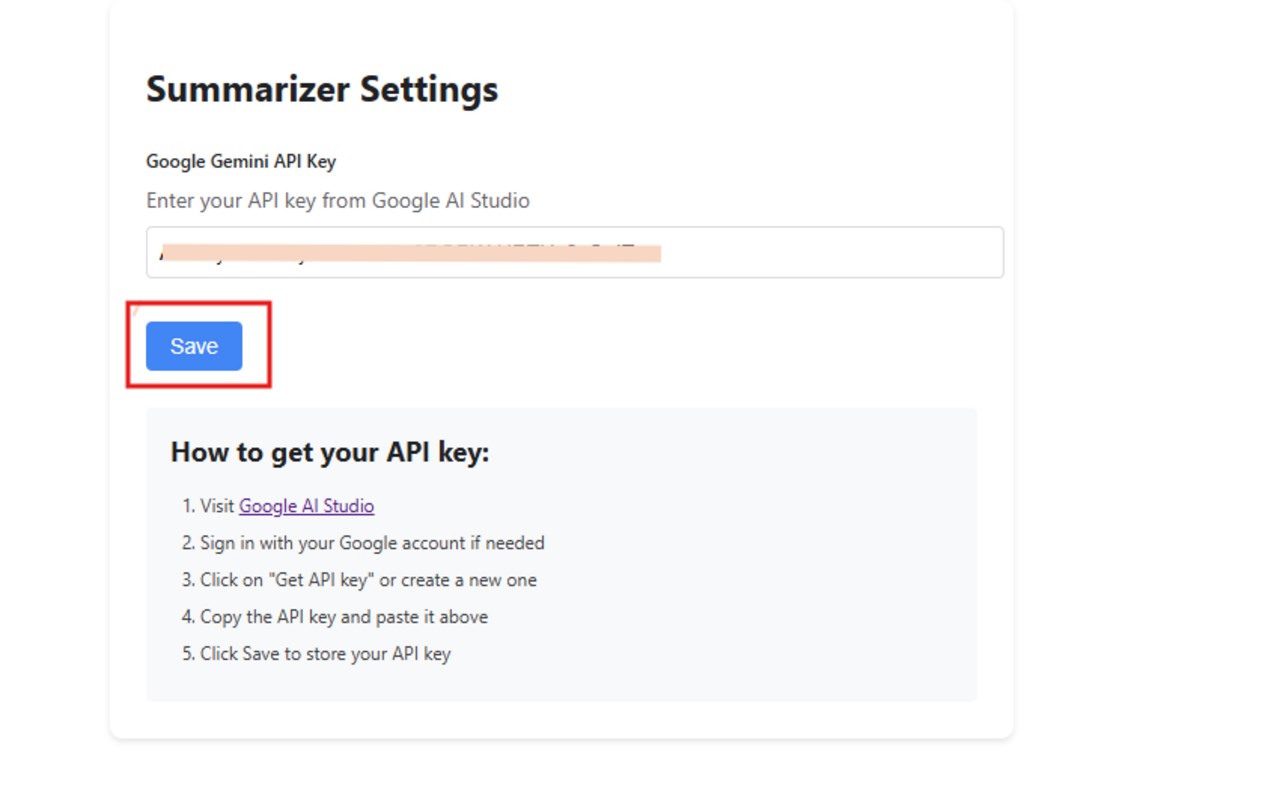Click the "Click Save to store" step 5 text
The width and height of the screenshot is (1280, 800).
pos(325,654)
